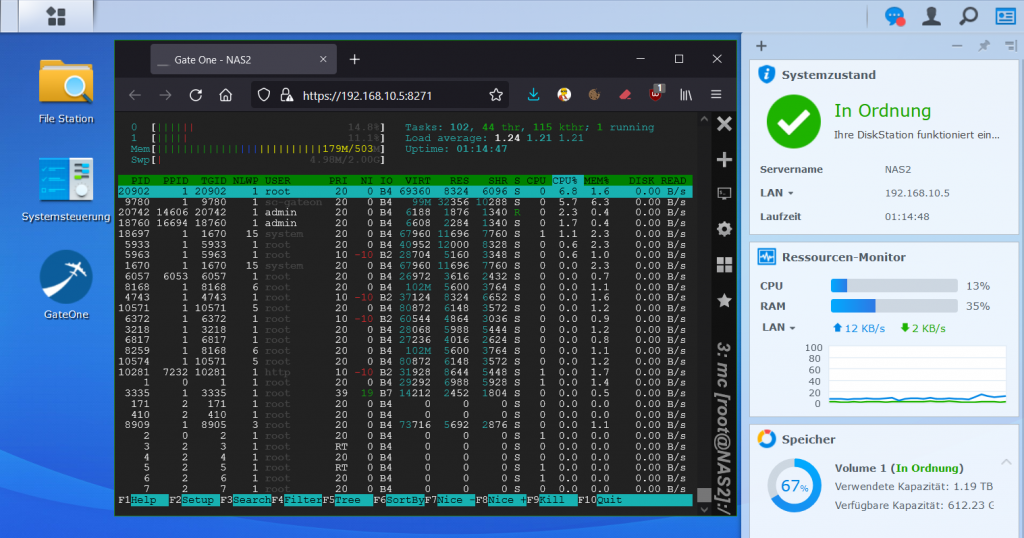The width and height of the screenshot is (1024, 538).
Task: Open Gate One settings gear icon
Action: point(724,229)
